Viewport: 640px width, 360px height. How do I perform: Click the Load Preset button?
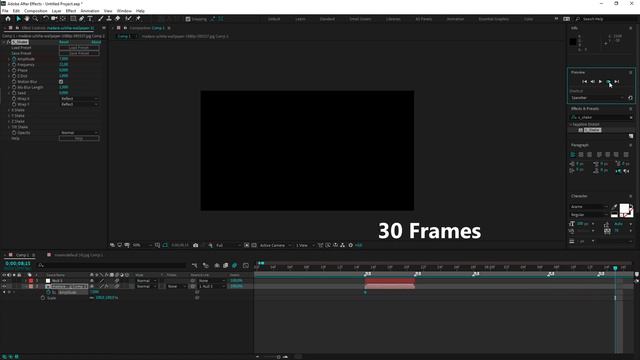point(79,48)
